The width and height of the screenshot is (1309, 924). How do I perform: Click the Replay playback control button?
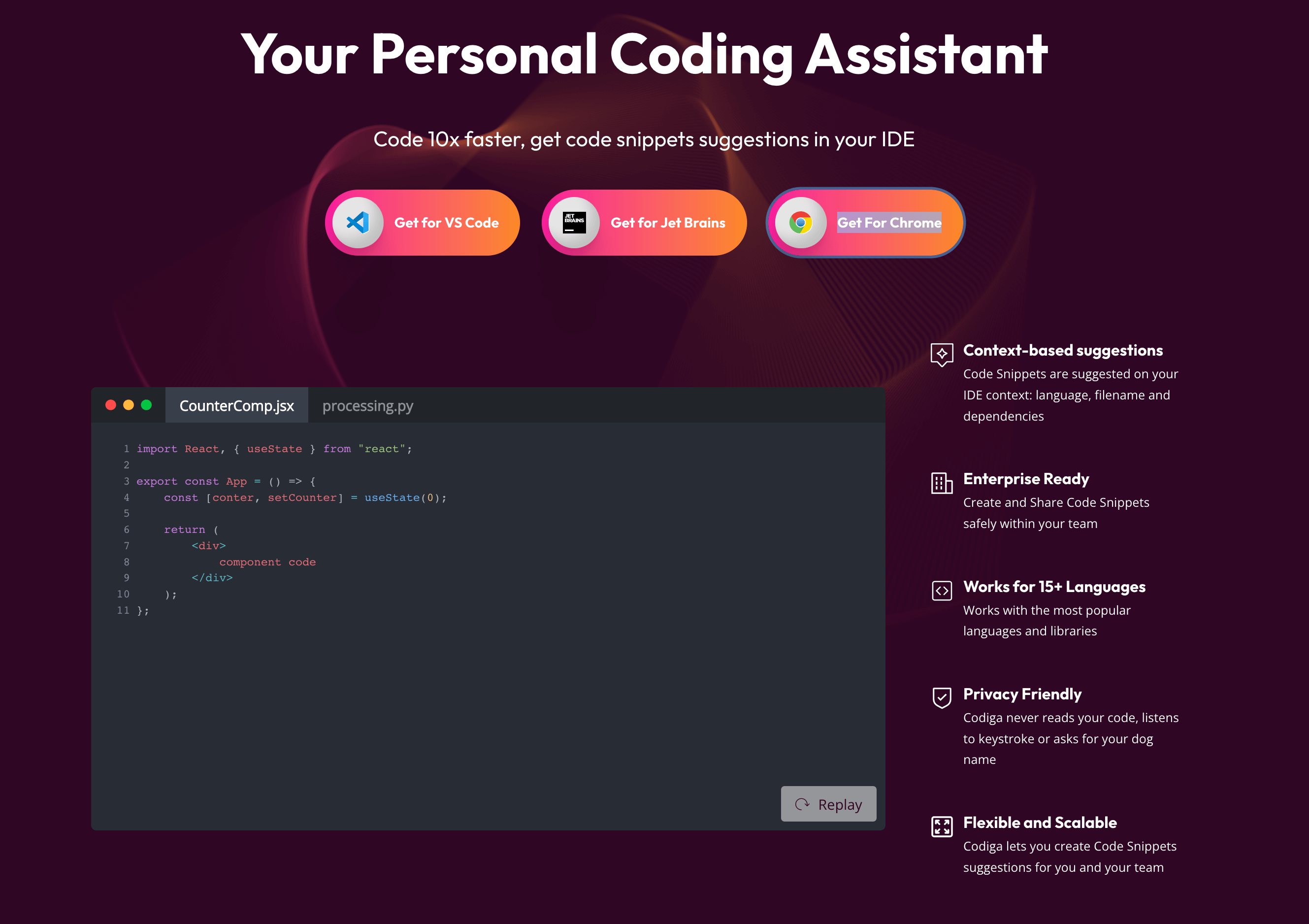830,803
